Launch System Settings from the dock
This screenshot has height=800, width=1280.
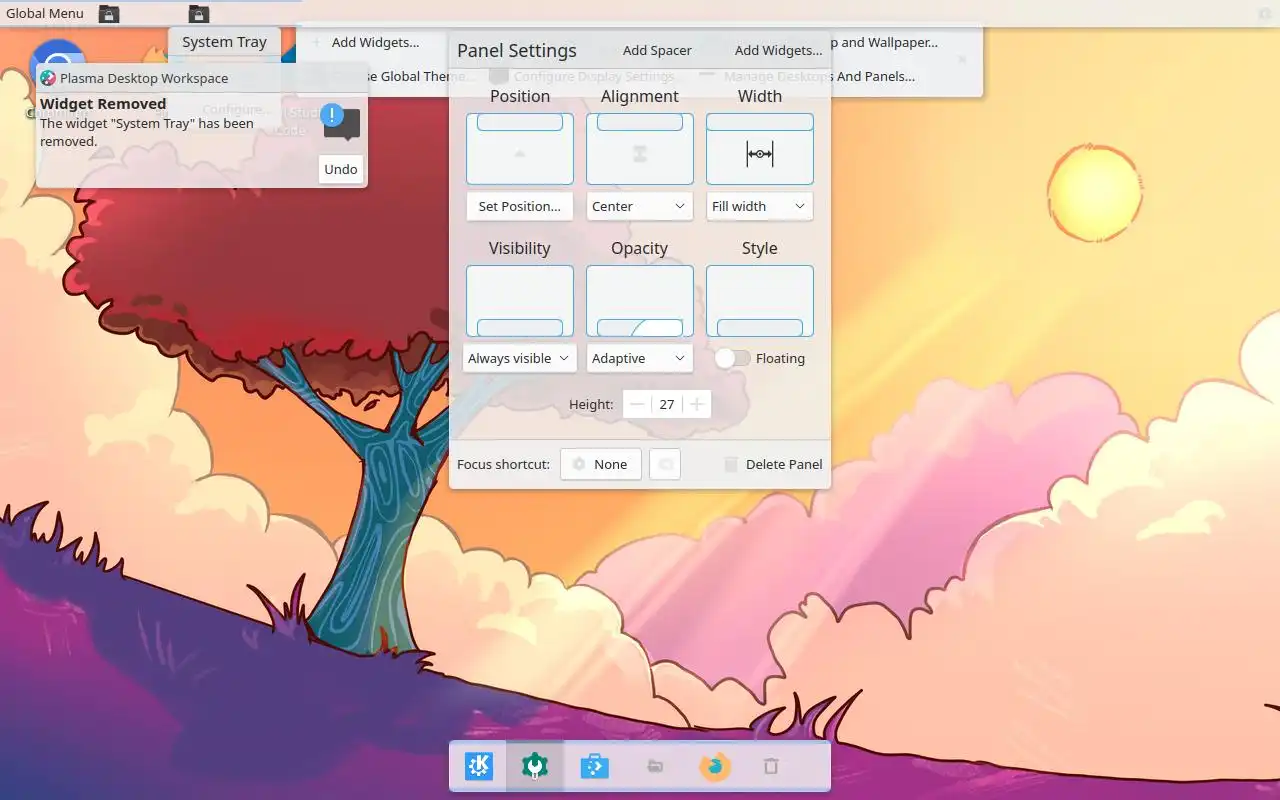pyautogui.click(x=535, y=767)
